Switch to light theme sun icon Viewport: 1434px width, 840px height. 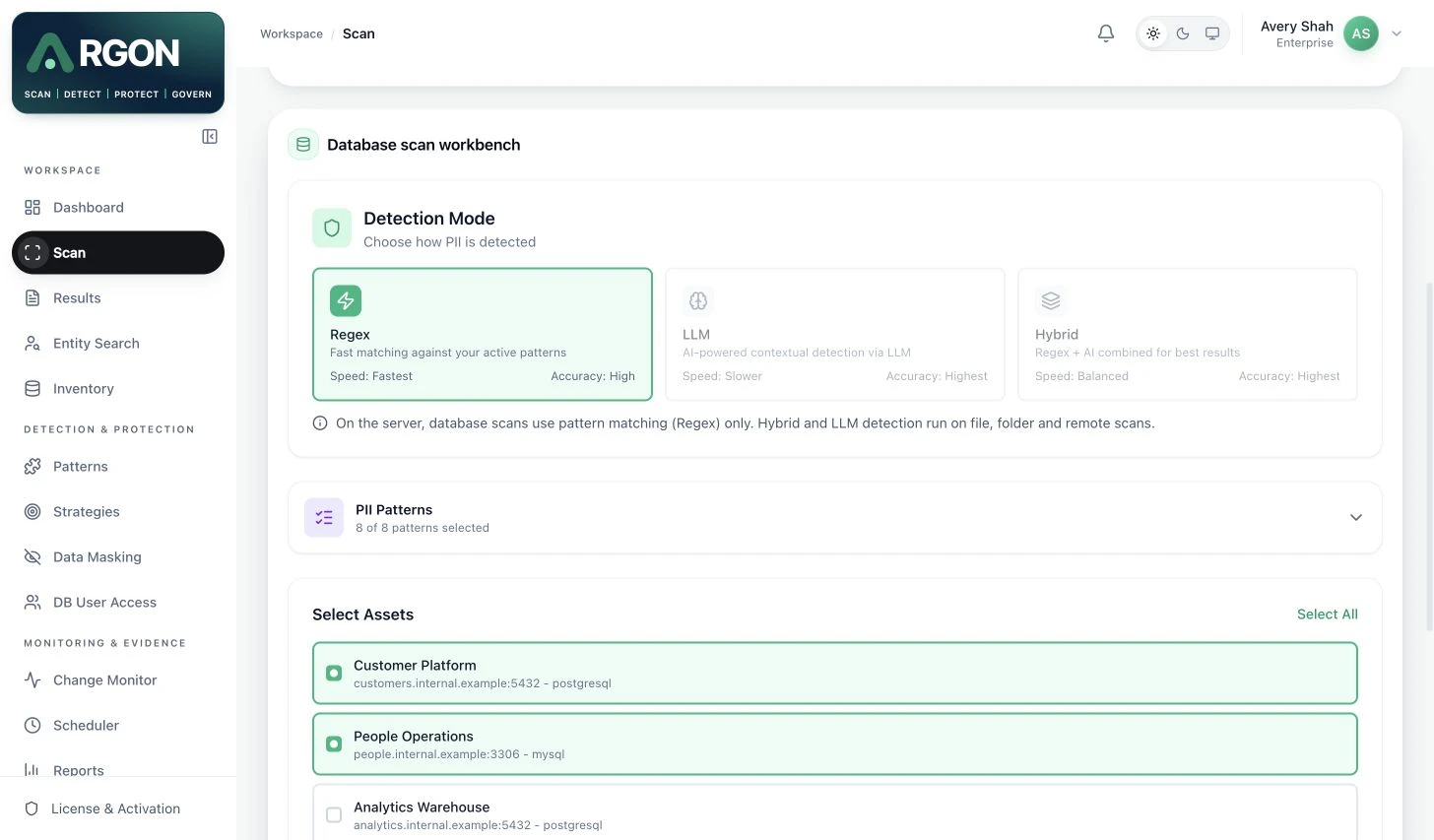click(x=1153, y=33)
